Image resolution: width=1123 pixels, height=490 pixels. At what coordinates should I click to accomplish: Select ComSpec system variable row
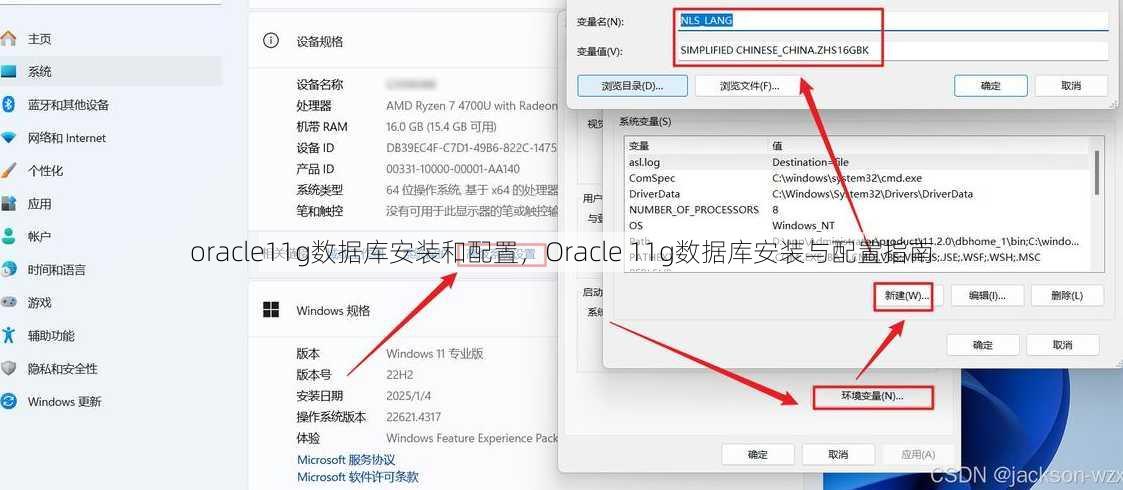click(857, 178)
